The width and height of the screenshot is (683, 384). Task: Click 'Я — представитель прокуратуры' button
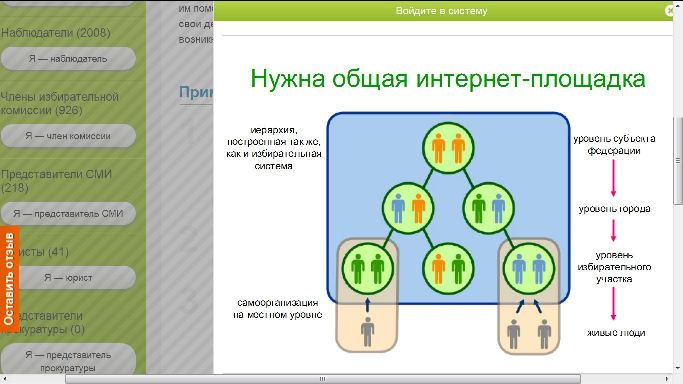(x=68, y=361)
